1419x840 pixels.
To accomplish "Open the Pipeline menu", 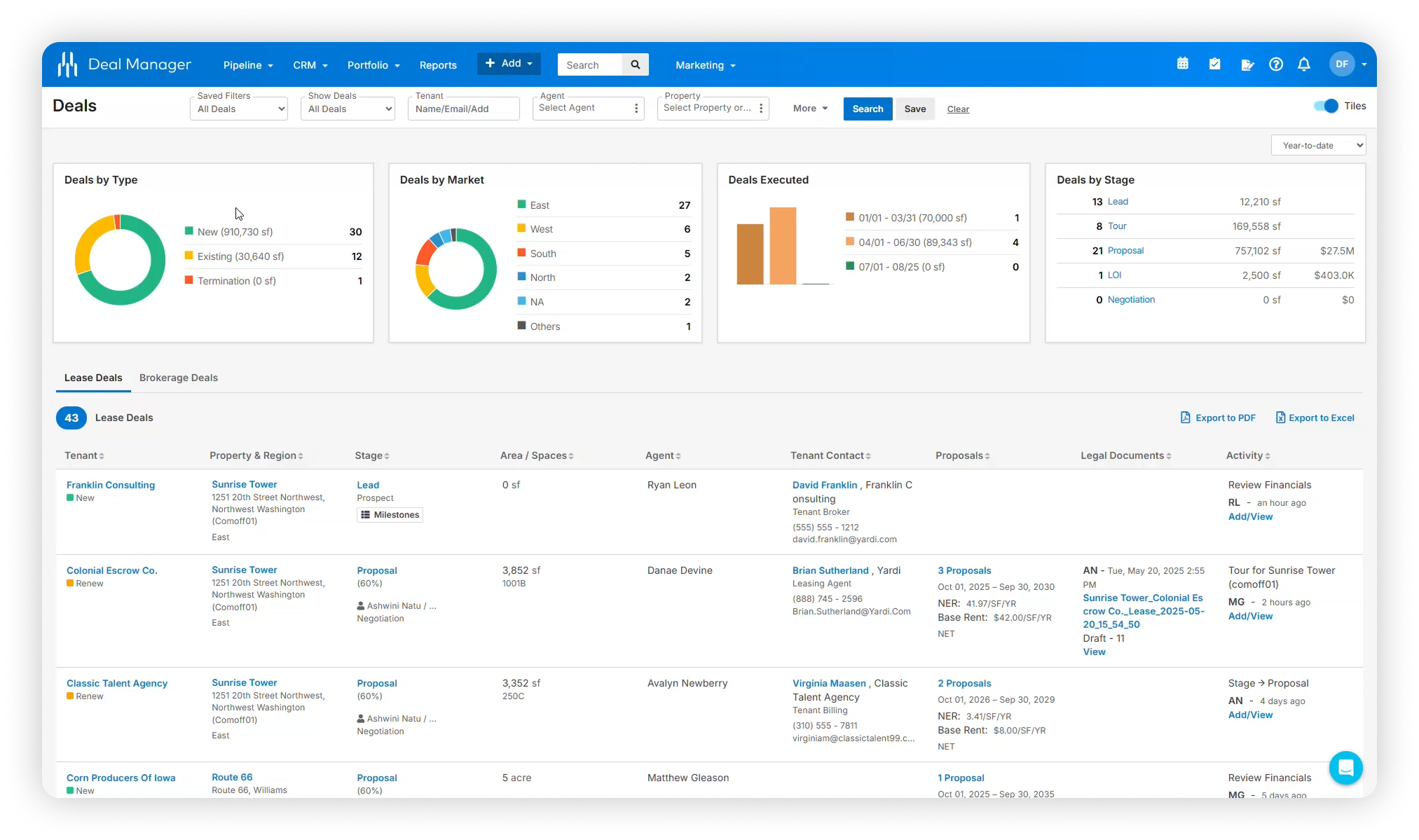I will (x=247, y=64).
